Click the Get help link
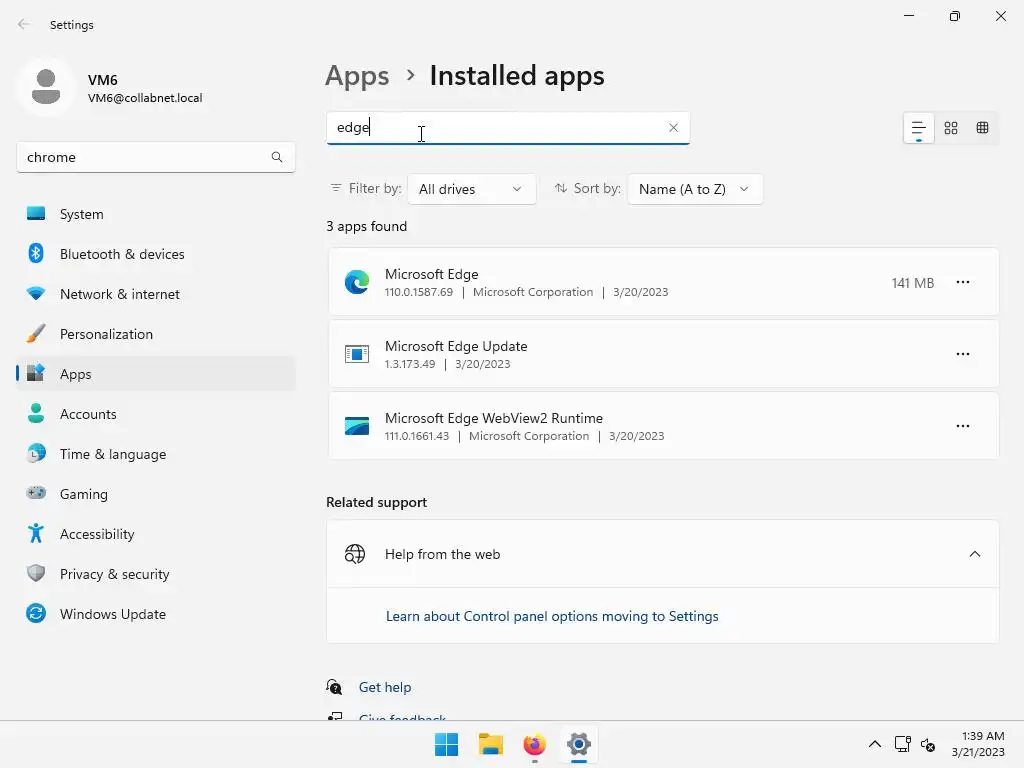Image resolution: width=1024 pixels, height=768 pixels. (385, 687)
